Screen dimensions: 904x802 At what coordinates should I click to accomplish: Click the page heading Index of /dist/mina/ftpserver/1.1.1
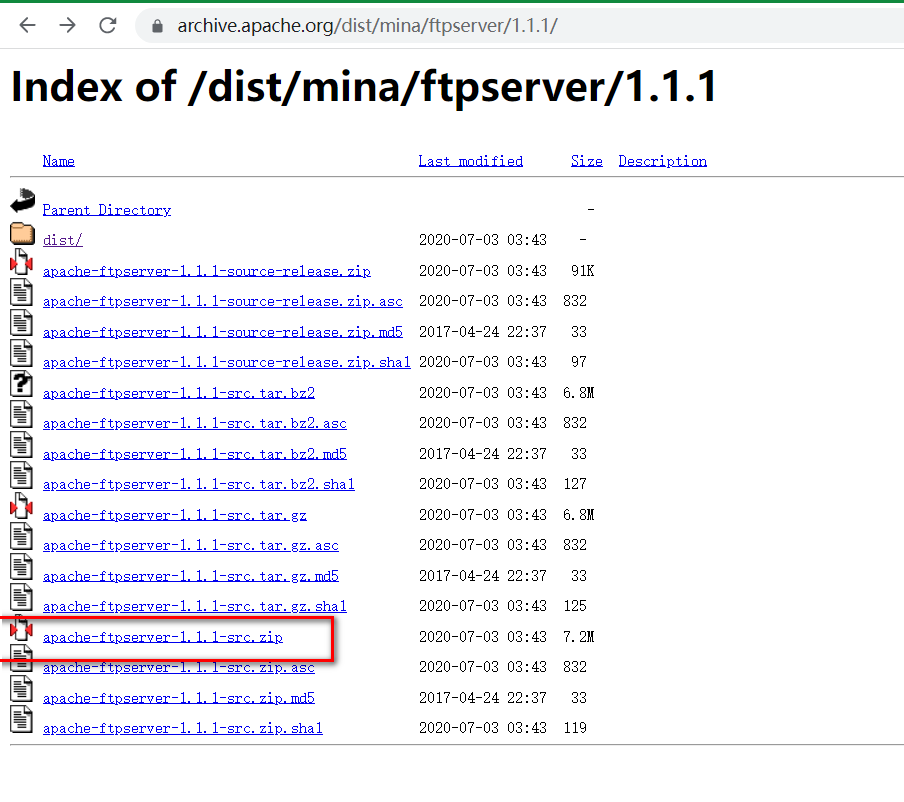tap(364, 87)
